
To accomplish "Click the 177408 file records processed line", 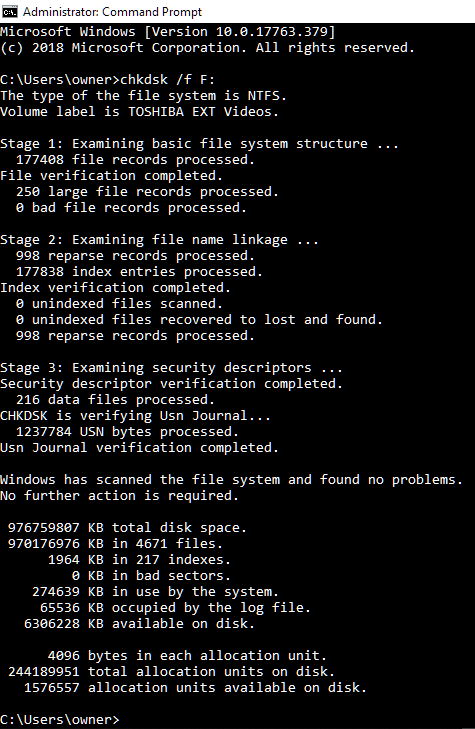I will [135, 160].
